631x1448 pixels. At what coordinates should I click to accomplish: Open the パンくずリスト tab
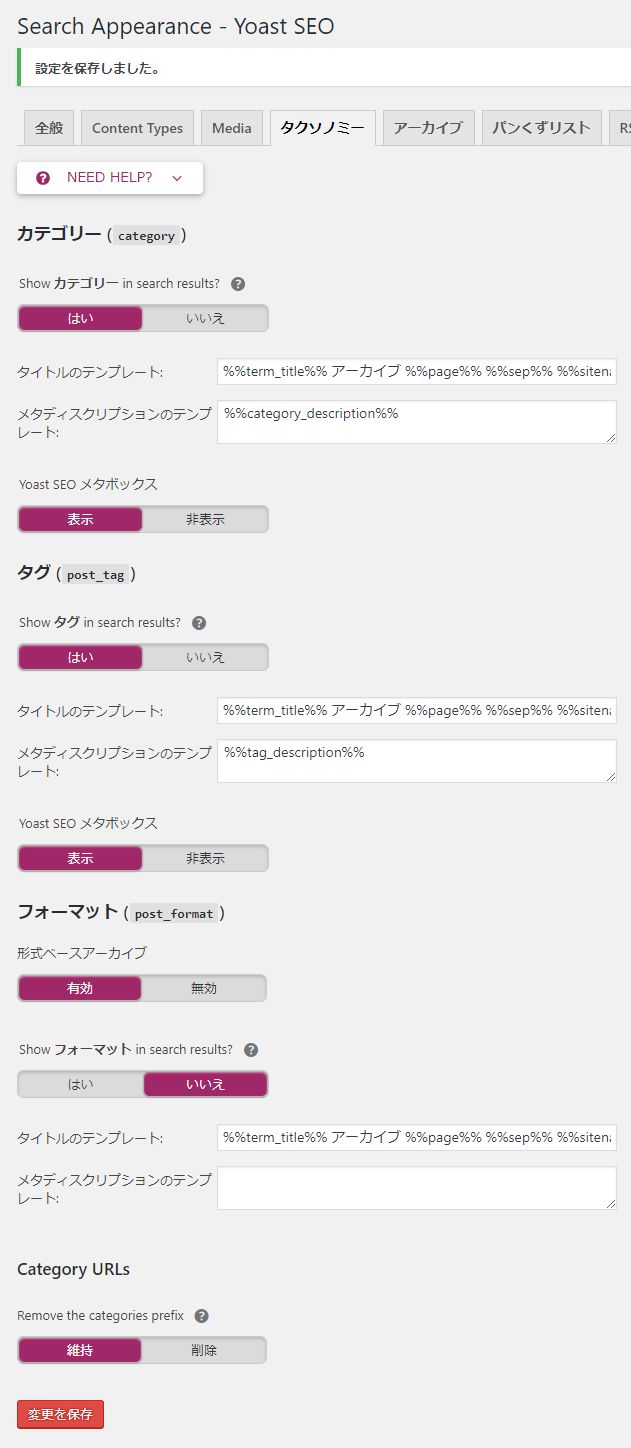point(542,128)
